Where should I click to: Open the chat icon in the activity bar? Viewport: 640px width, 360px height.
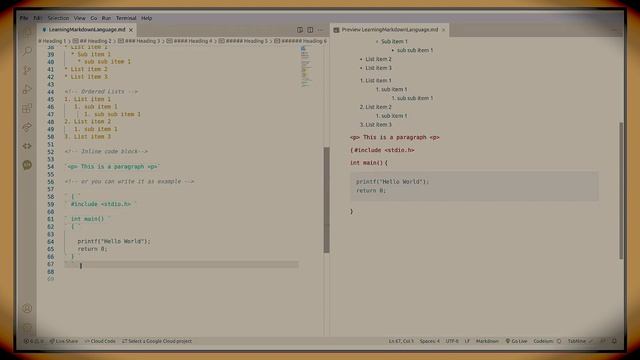pos(27,165)
